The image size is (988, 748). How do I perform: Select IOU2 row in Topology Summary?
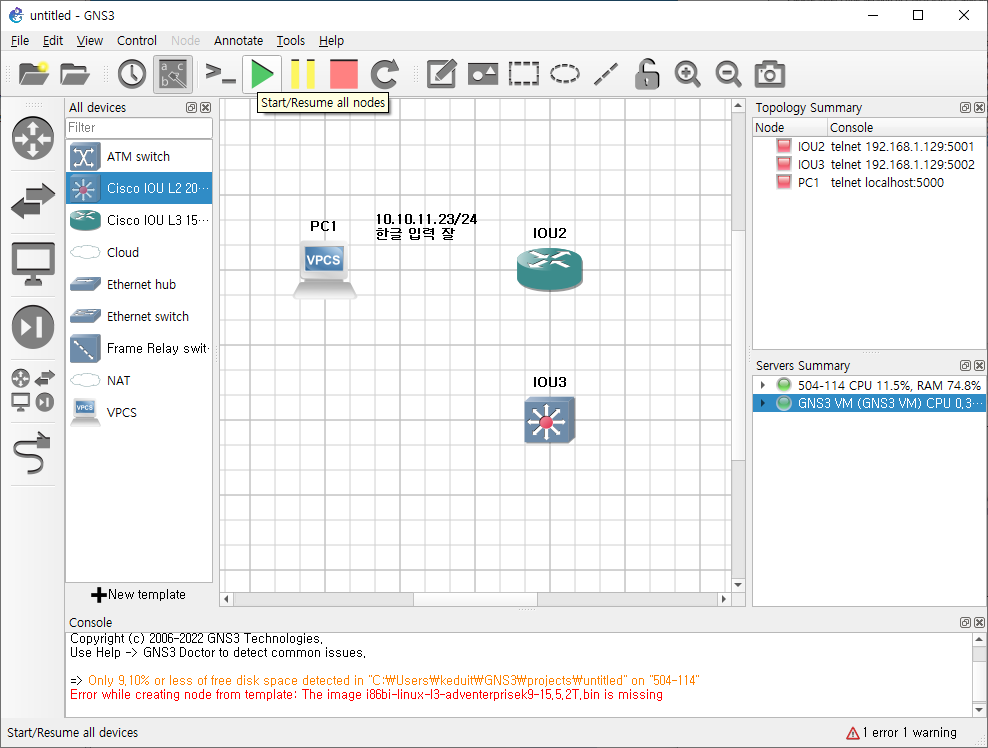click(870, 146)
